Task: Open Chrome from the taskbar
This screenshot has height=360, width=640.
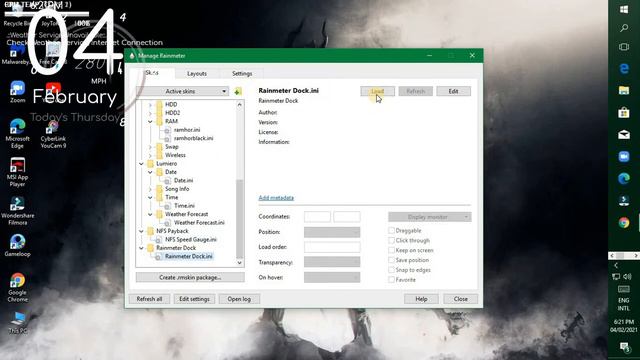Action: pyautogui.click(x=624, y=222)
